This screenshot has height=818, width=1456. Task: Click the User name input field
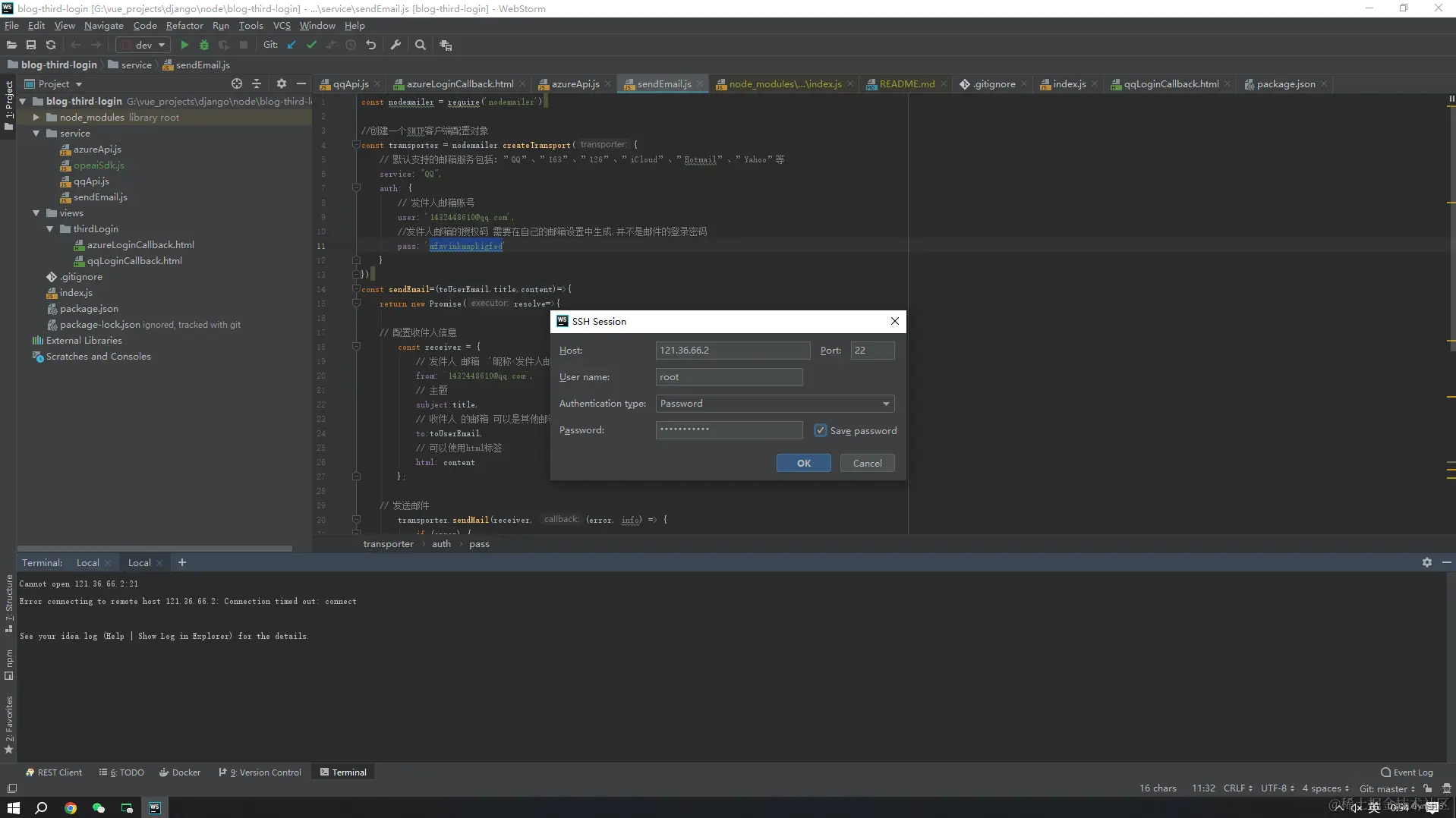tap(729, 377)
